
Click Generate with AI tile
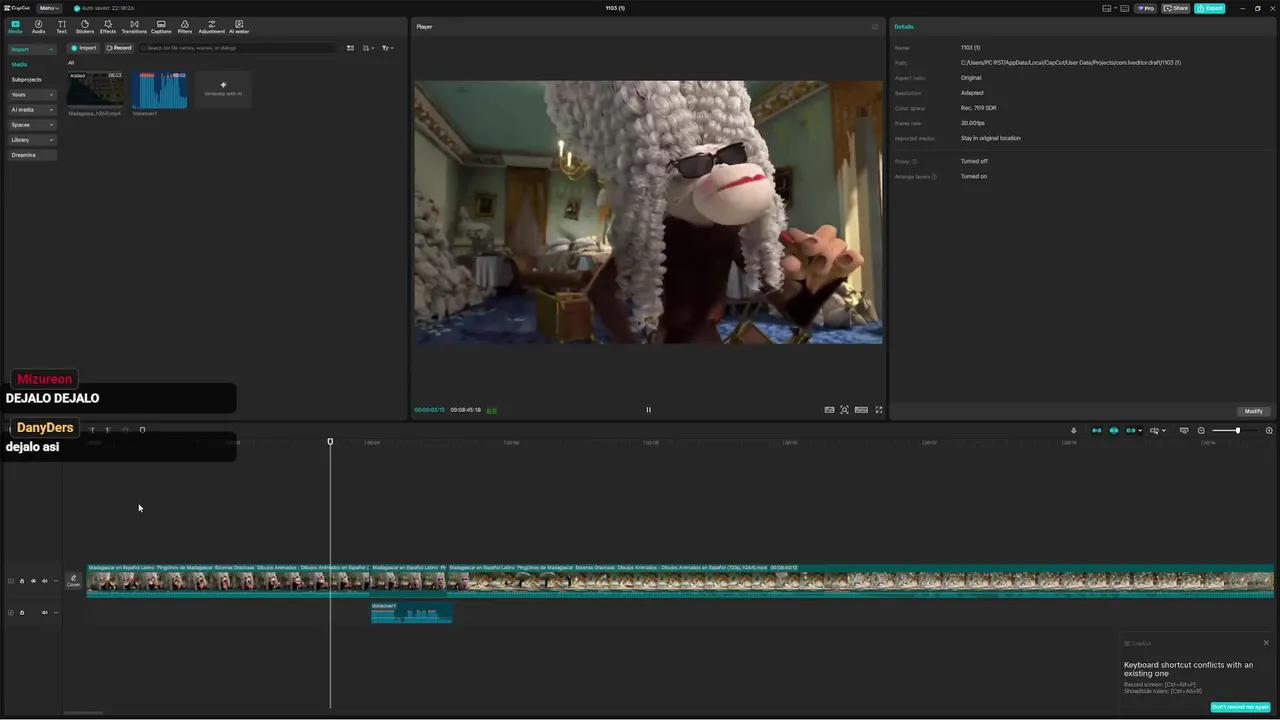point(223,89)
